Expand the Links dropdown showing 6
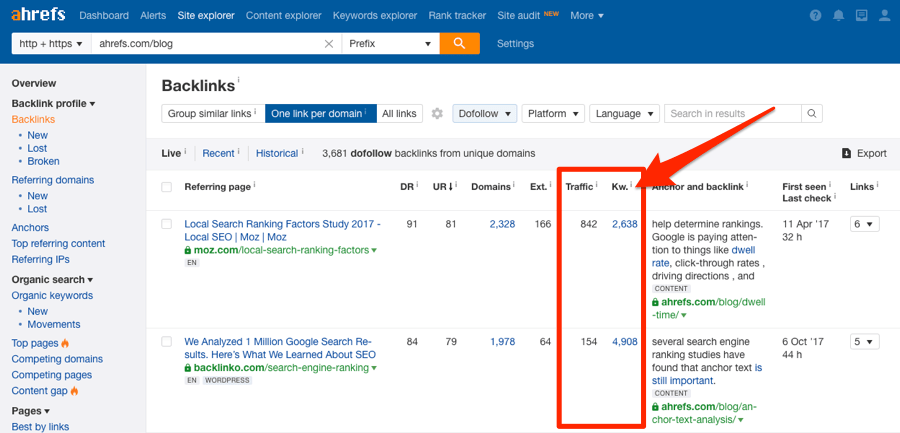 (864, 224)
